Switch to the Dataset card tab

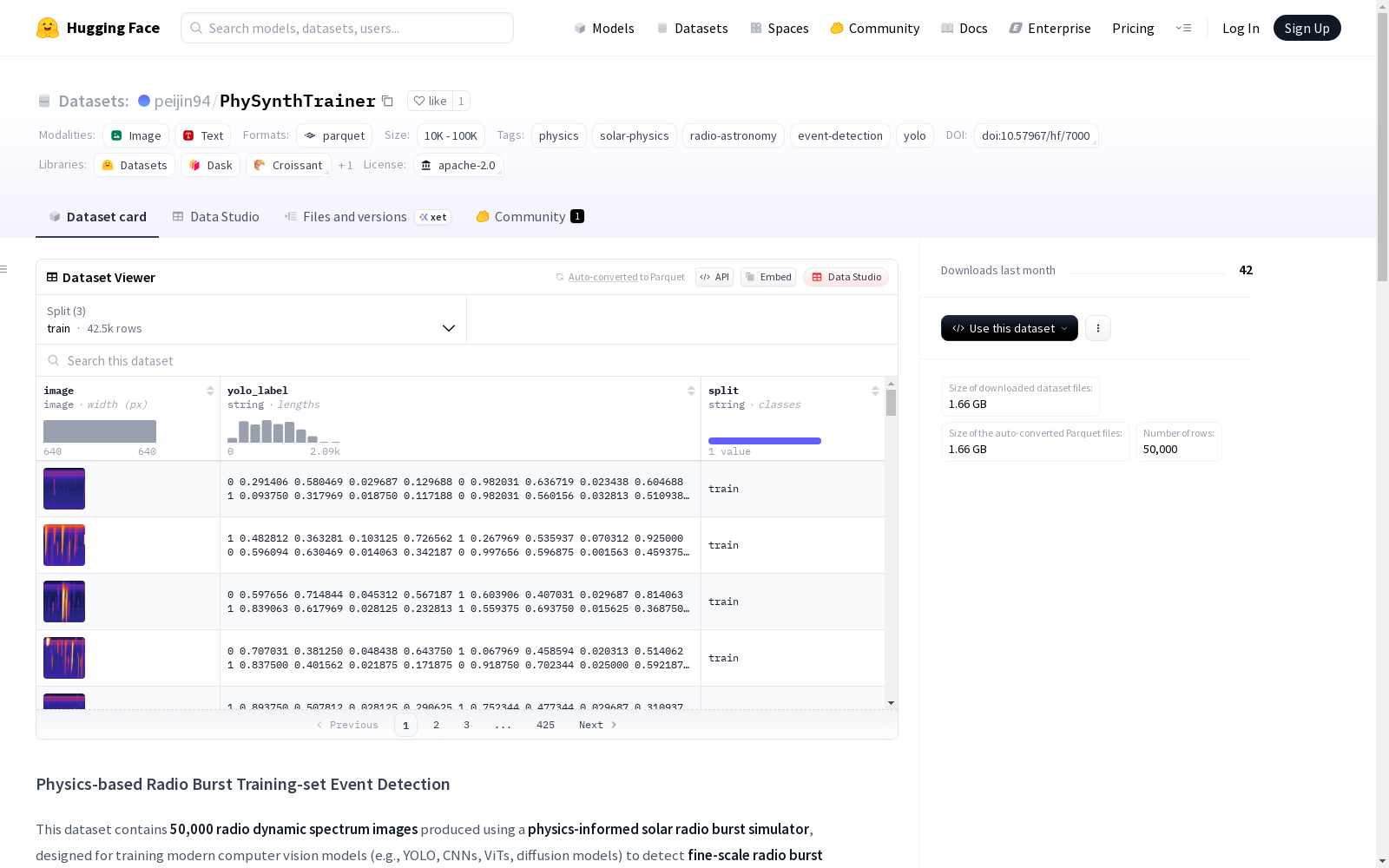[x=97, y=217]
